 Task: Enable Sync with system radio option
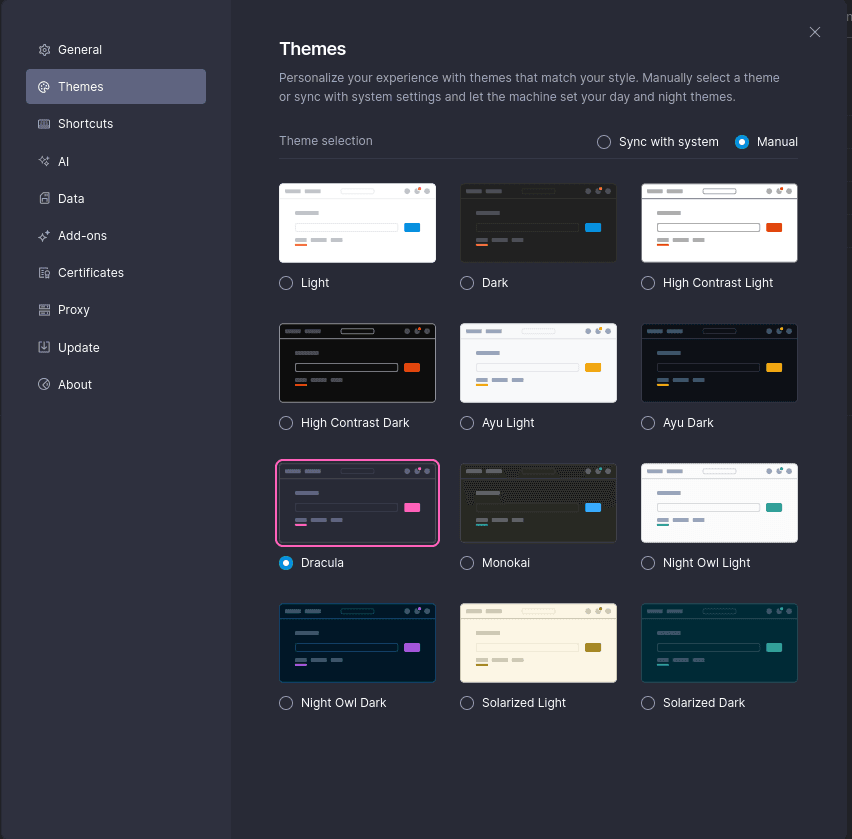tap(604, 142)
